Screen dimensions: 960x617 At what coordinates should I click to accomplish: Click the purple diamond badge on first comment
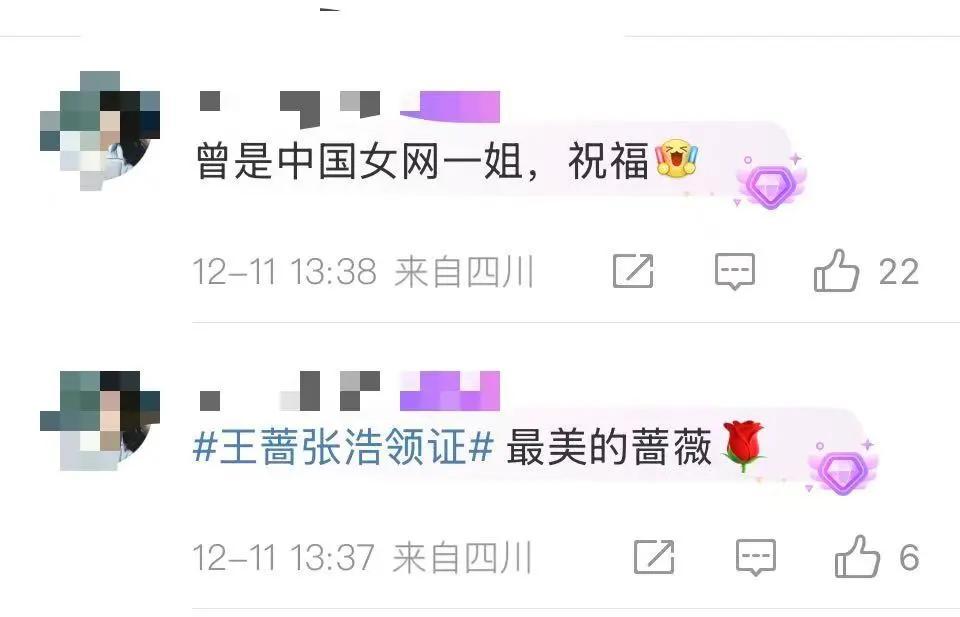771,182
